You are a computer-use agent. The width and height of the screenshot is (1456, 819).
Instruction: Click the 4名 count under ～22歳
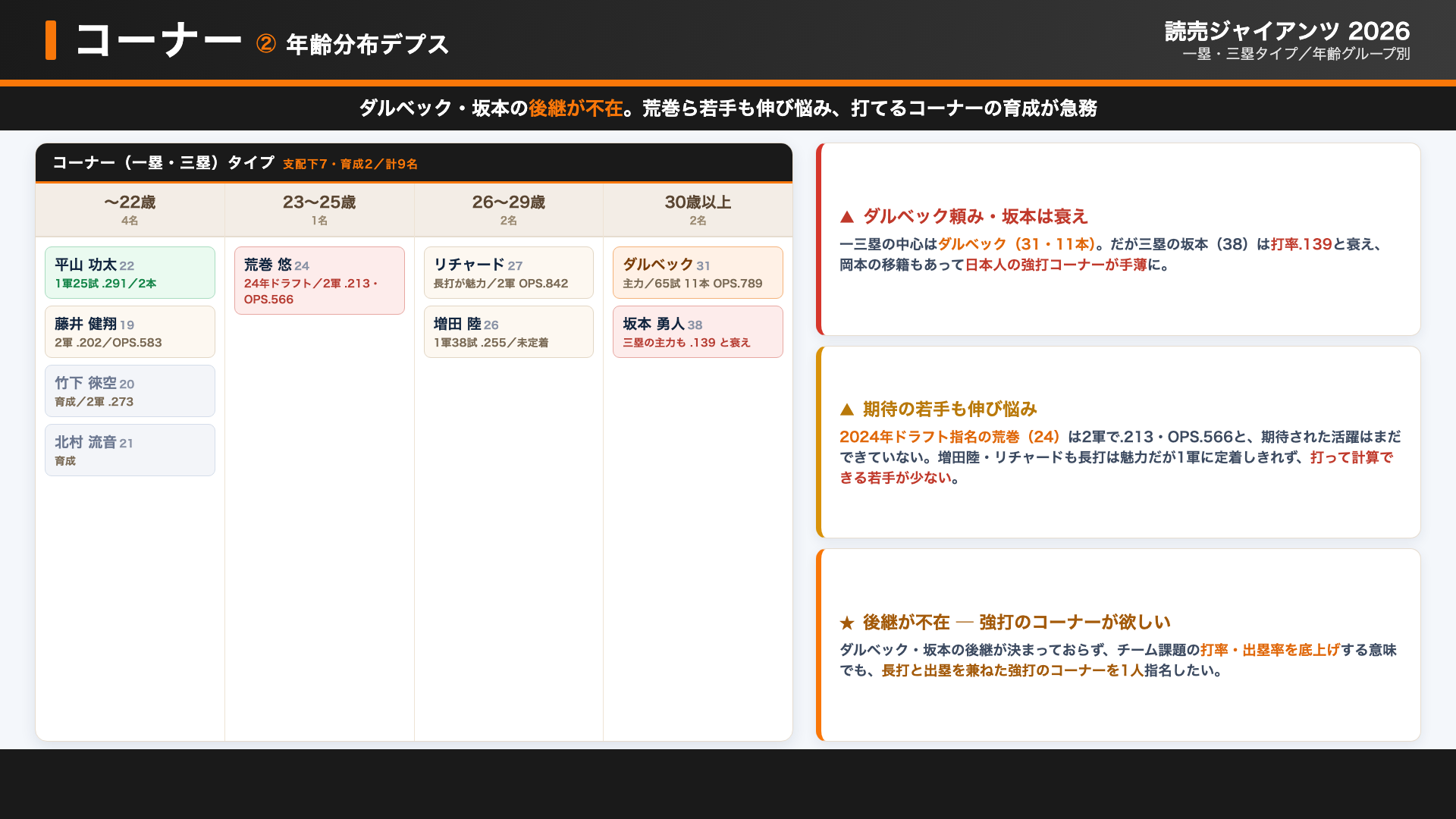pos(130,221)
